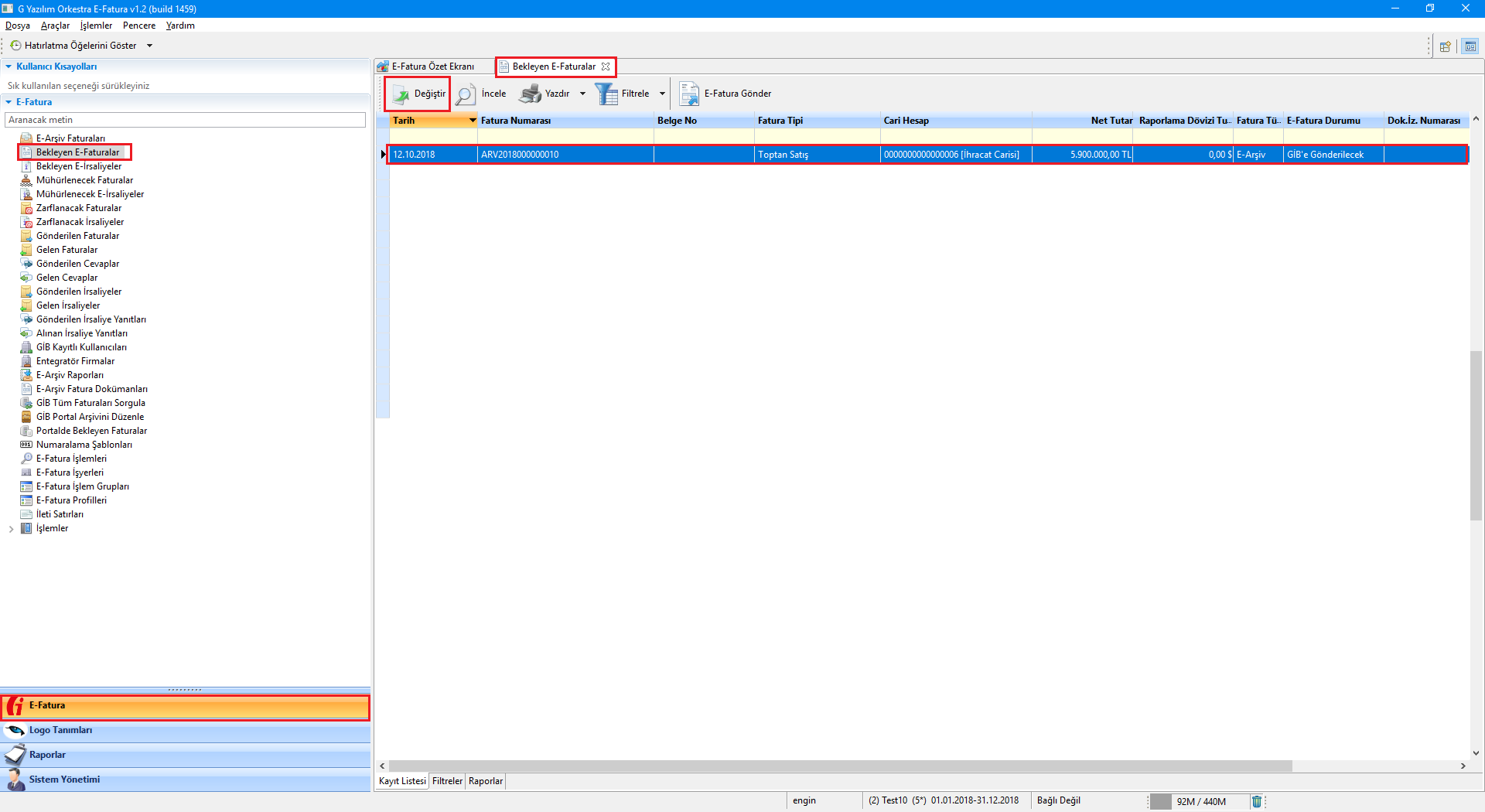Click the E-Fatura Gönder icon
The height and width of the screenshot is (812, 1485).
click(688, 94)
